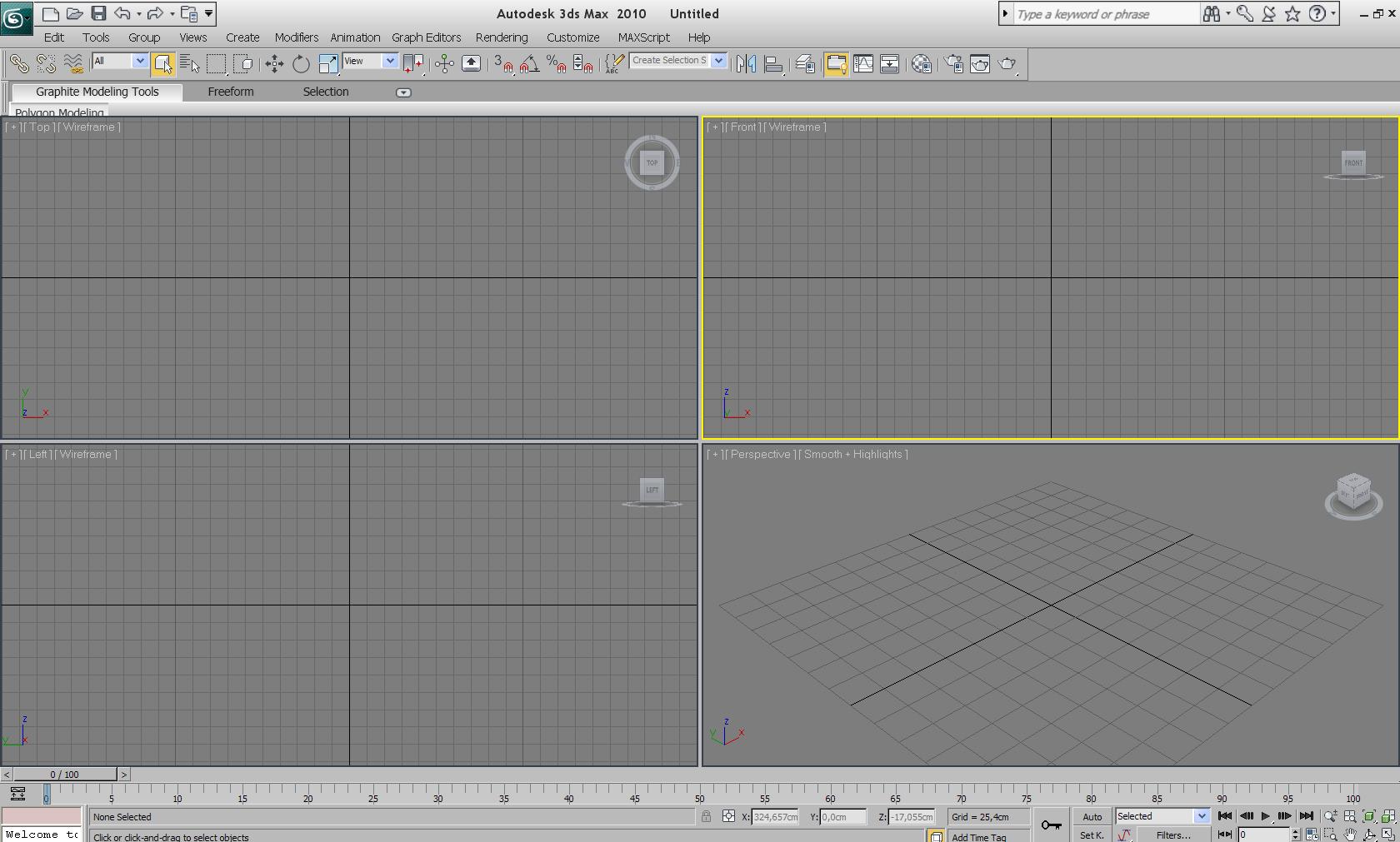Image resolution: width=1400 pixels, height=842 pixels.
Task: Click the New Scene icon
Action: [50, 13]
